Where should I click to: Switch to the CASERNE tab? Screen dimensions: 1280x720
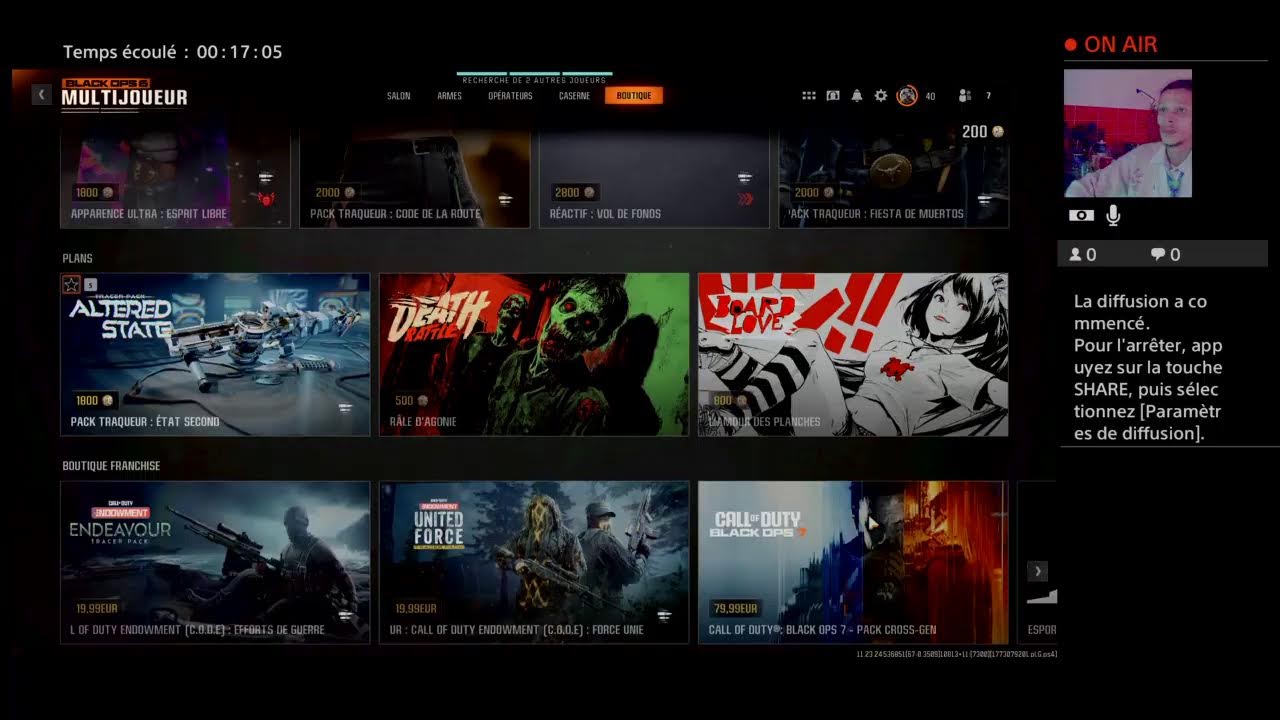pos(574,96)
